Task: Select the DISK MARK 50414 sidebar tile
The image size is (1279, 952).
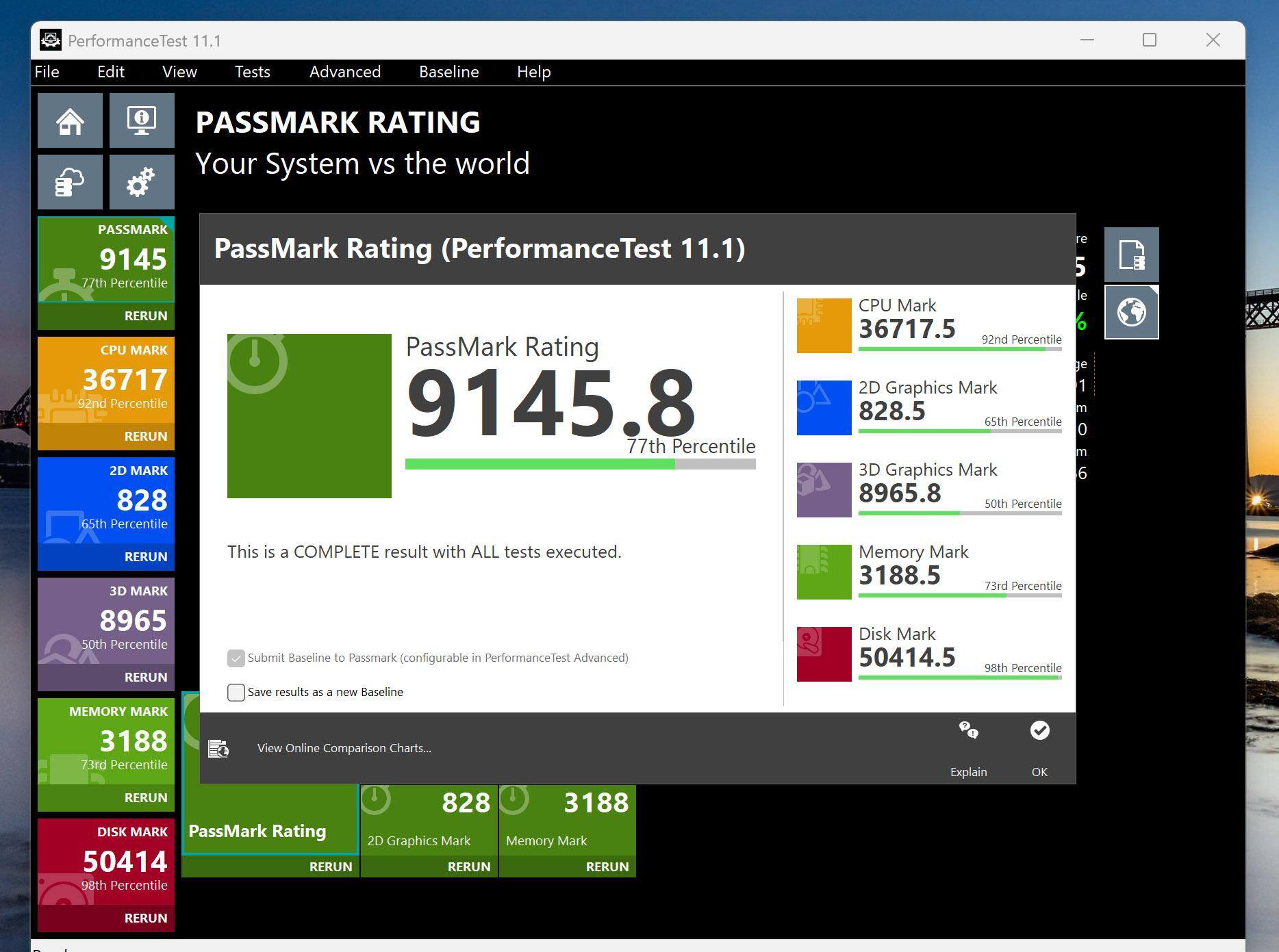Action: click(x=106, y=862)
